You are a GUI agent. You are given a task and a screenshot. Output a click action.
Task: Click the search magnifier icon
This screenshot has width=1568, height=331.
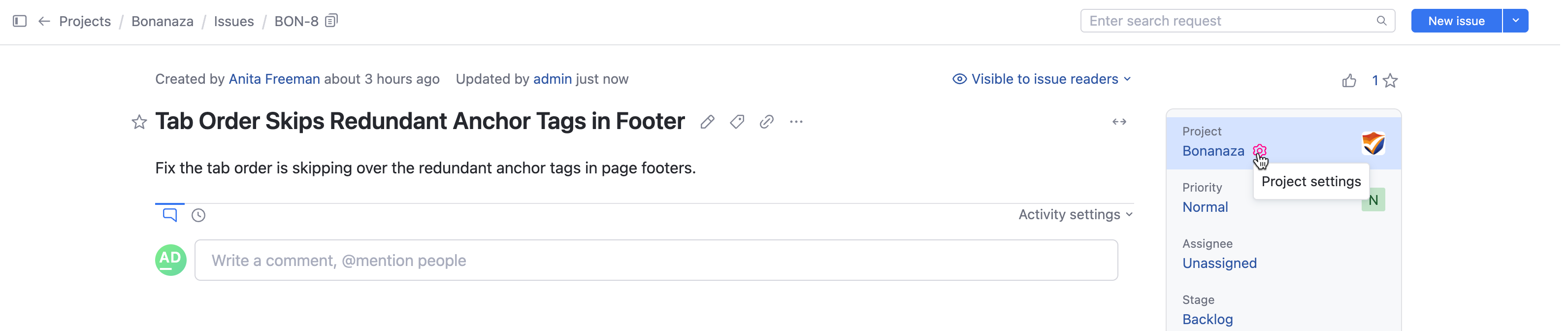tap(1381, 21)
